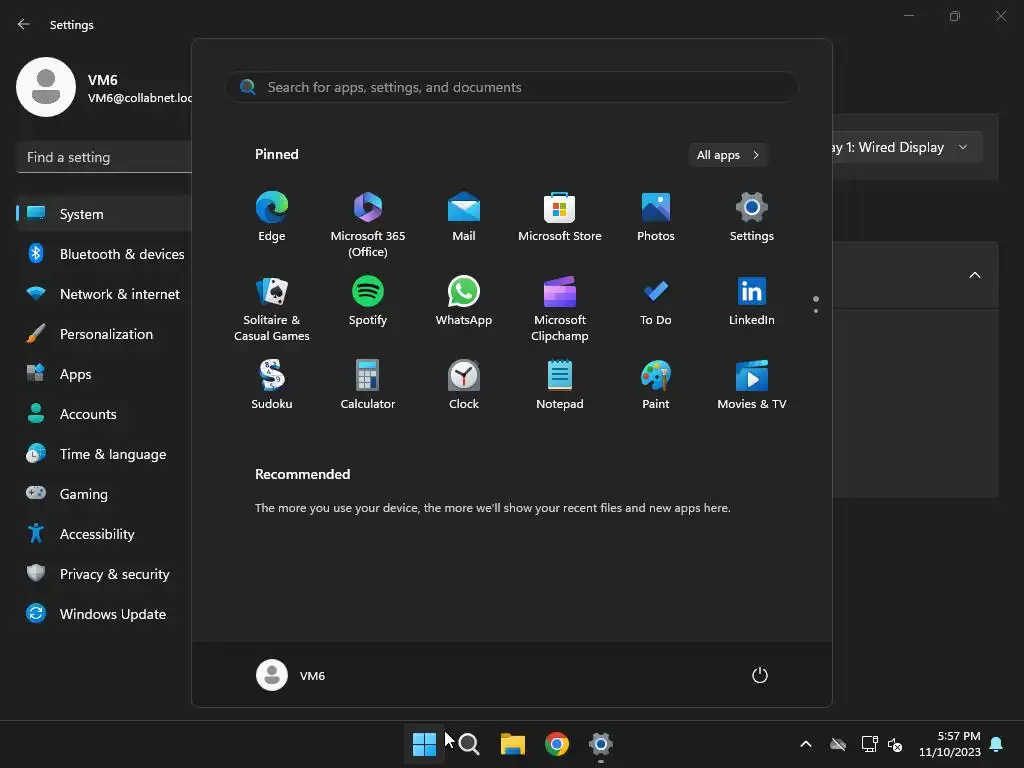Launch the Photos app
The image size is (1024, 768).
[x=656, y=217]
